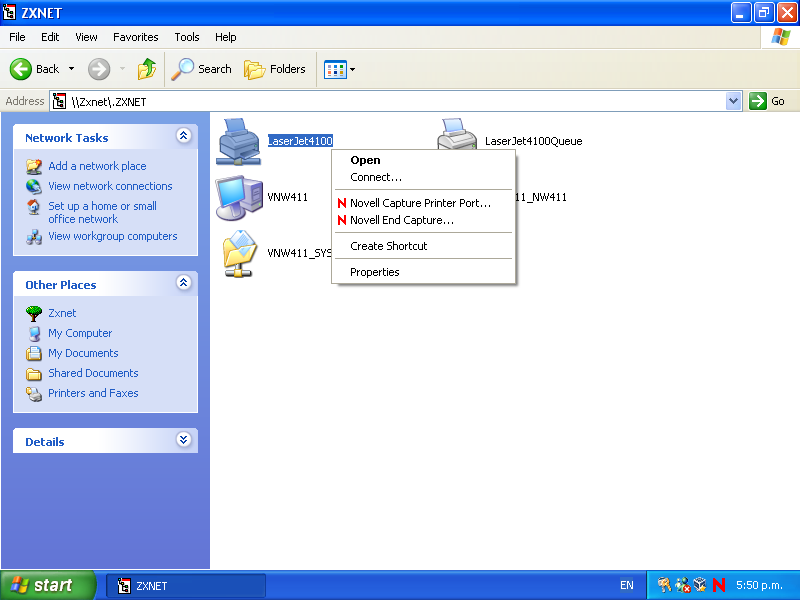Click the Up folder icon

(x=146, y=69)
